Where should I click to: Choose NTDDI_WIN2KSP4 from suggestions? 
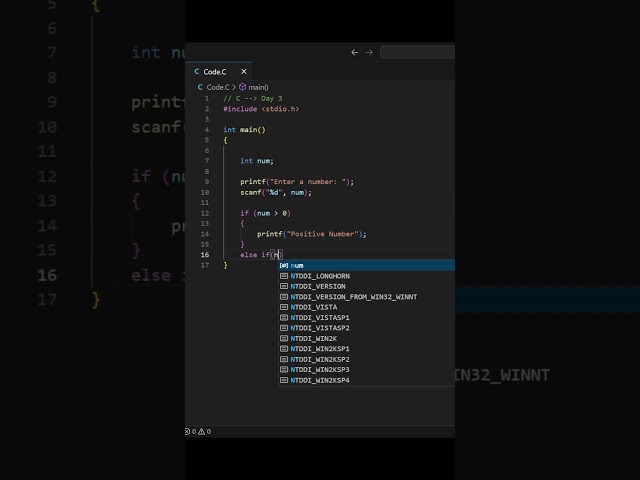pyautogui.click(x=367, y=380)
